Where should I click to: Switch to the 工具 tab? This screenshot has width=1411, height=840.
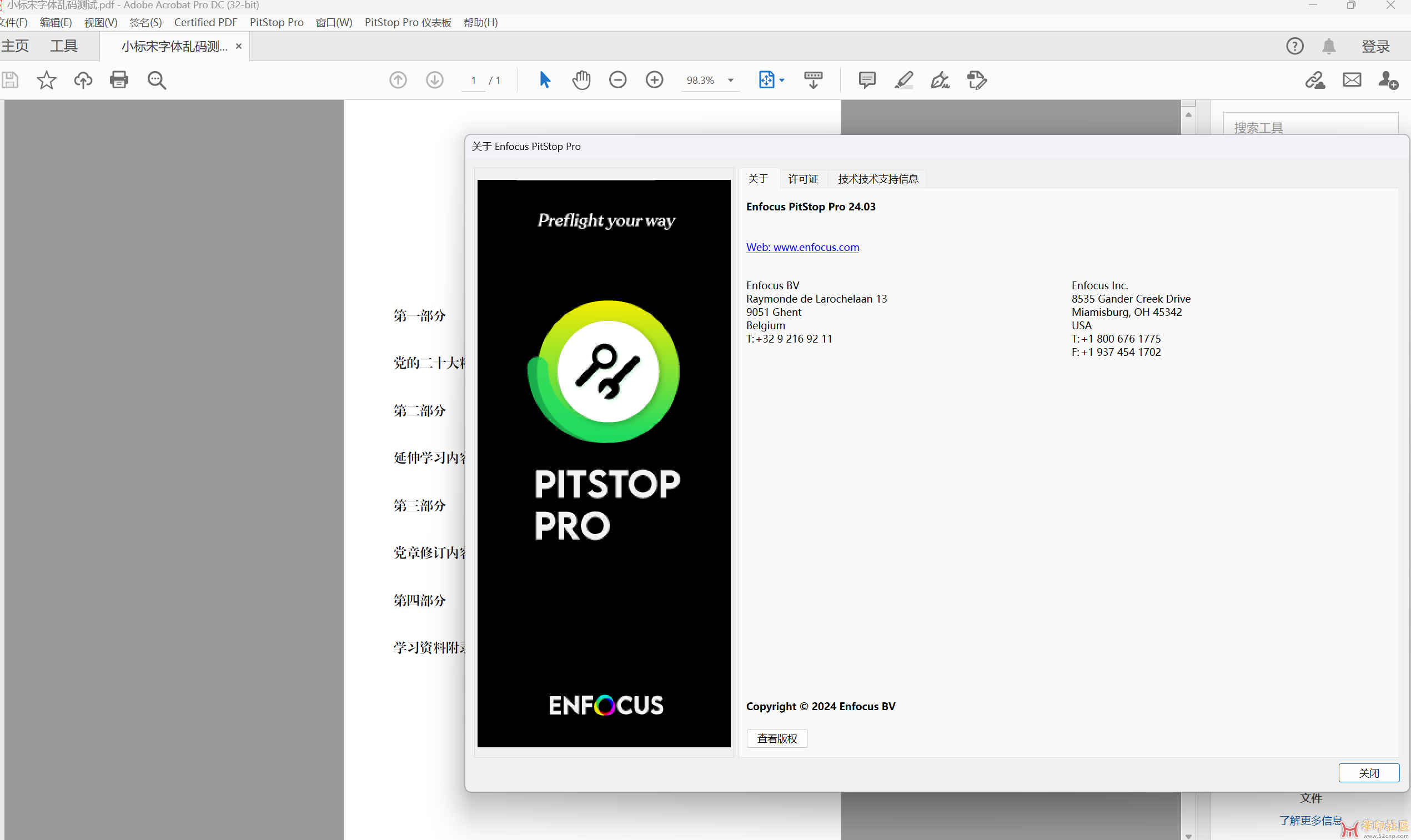[63, 46]
